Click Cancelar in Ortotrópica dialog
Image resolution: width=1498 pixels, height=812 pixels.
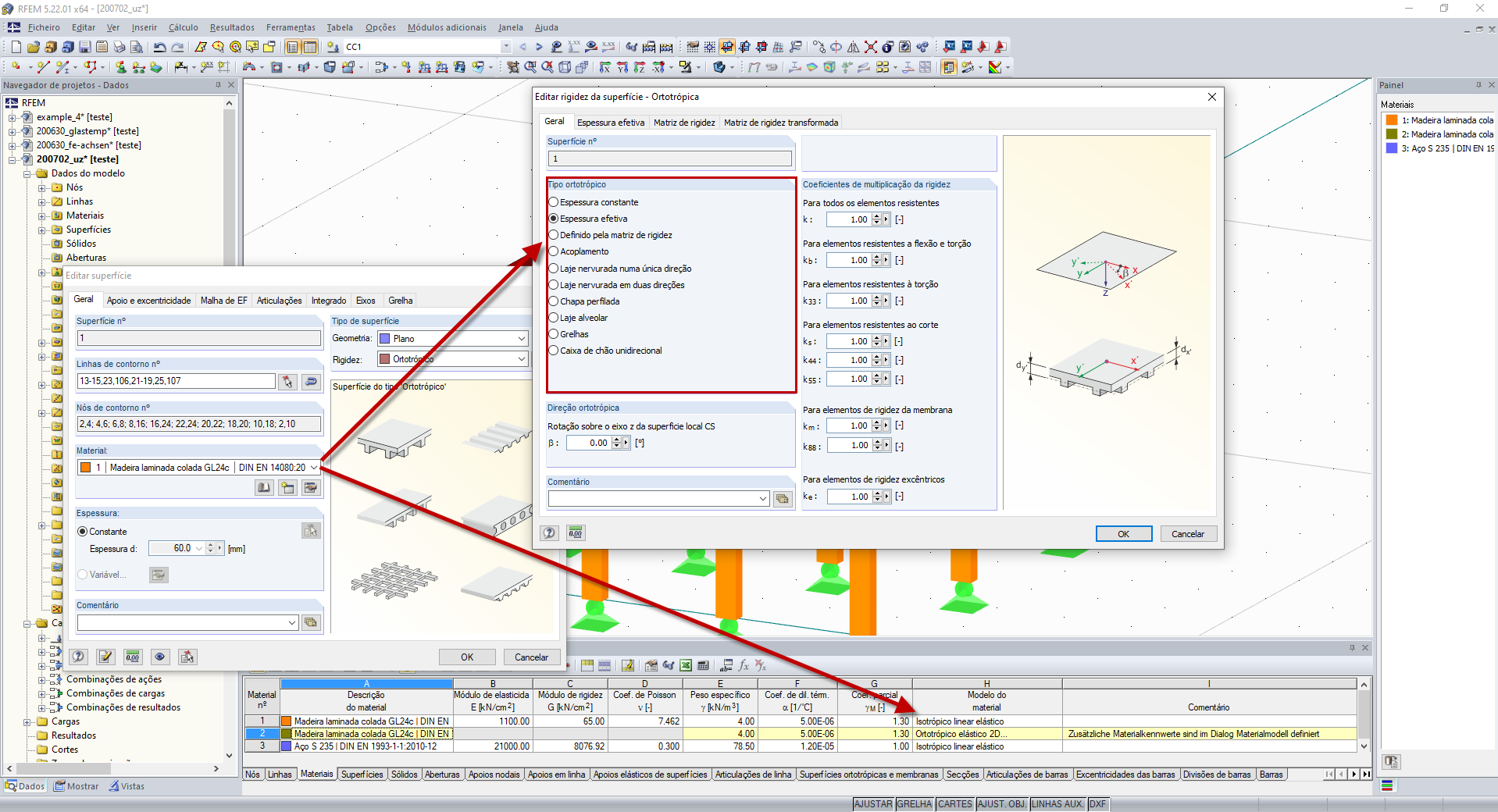(x=1187, y=534)
